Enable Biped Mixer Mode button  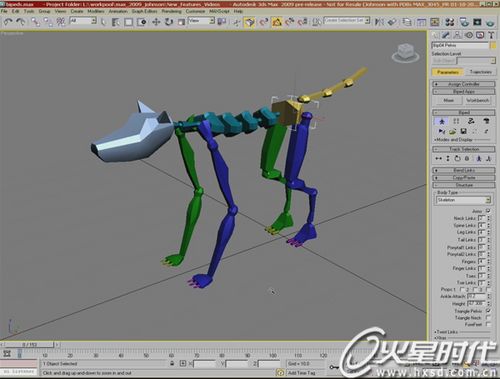point(486,121)
